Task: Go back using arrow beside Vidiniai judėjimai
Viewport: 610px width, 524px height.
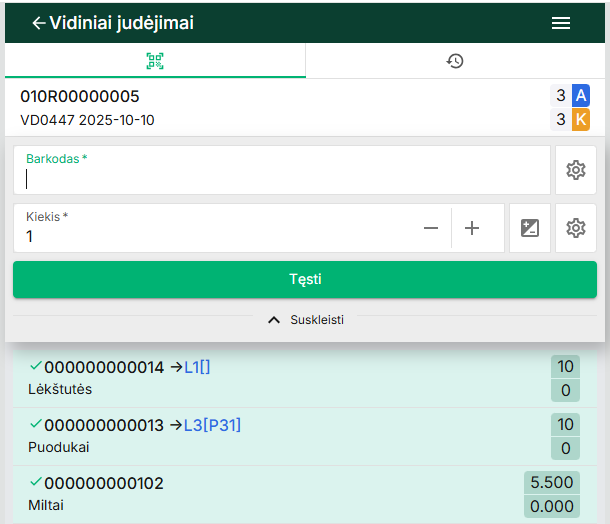Action: point(38,23)
